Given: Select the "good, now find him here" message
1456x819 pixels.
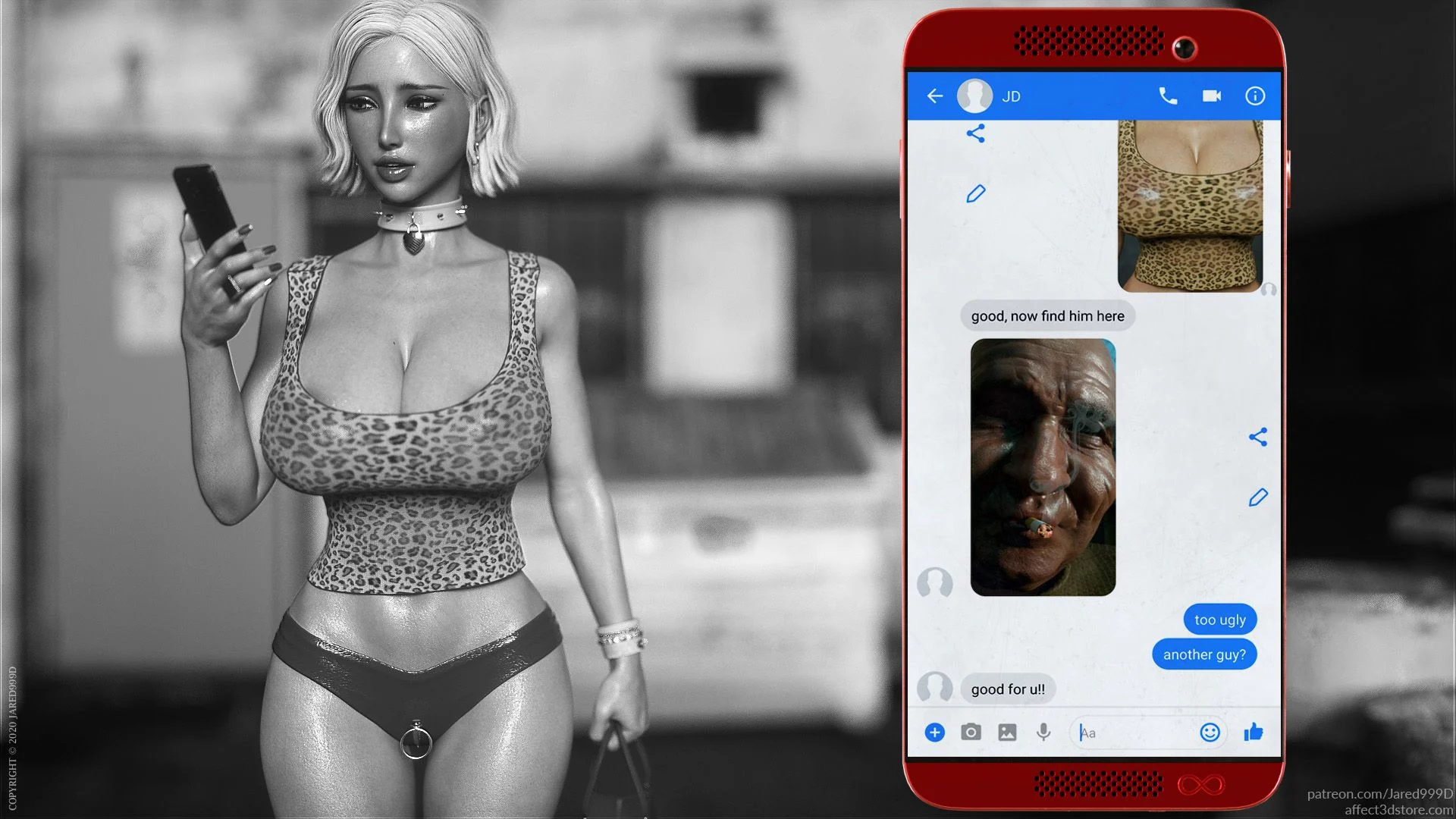Looking at the screenshot, I should point(1047,316).
